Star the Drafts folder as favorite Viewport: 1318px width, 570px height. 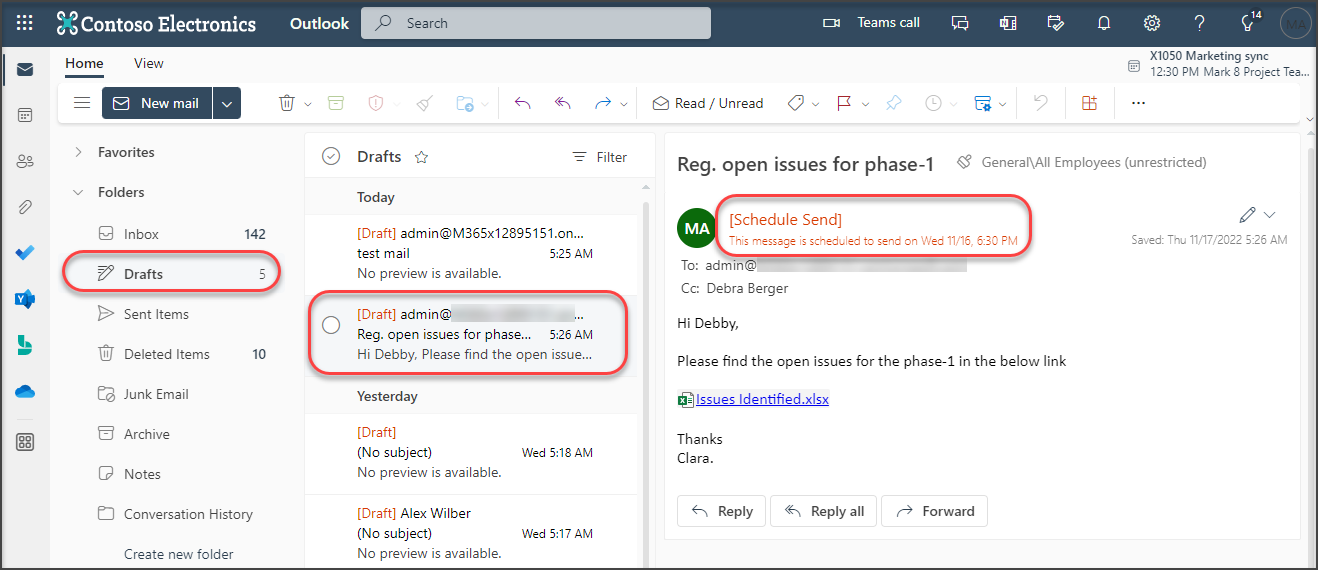pyautogui.click(x=421, y=157)
